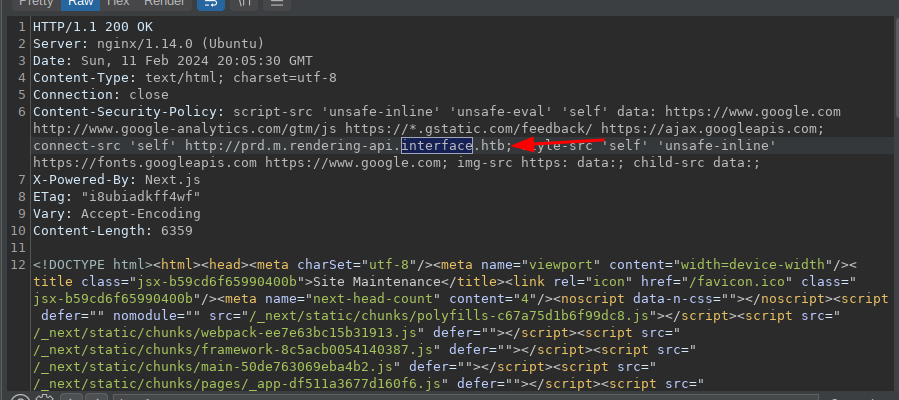899x400 pixels.
Task: Click 'Sun, 11 Feb 2024 20:05:30 GMT' date value
Action: 197,61
